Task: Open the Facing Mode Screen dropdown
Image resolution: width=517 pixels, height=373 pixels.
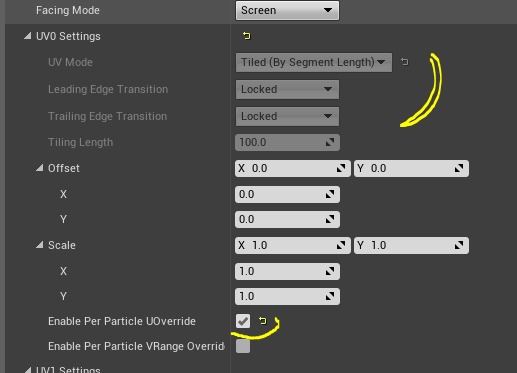Action: 287,10
